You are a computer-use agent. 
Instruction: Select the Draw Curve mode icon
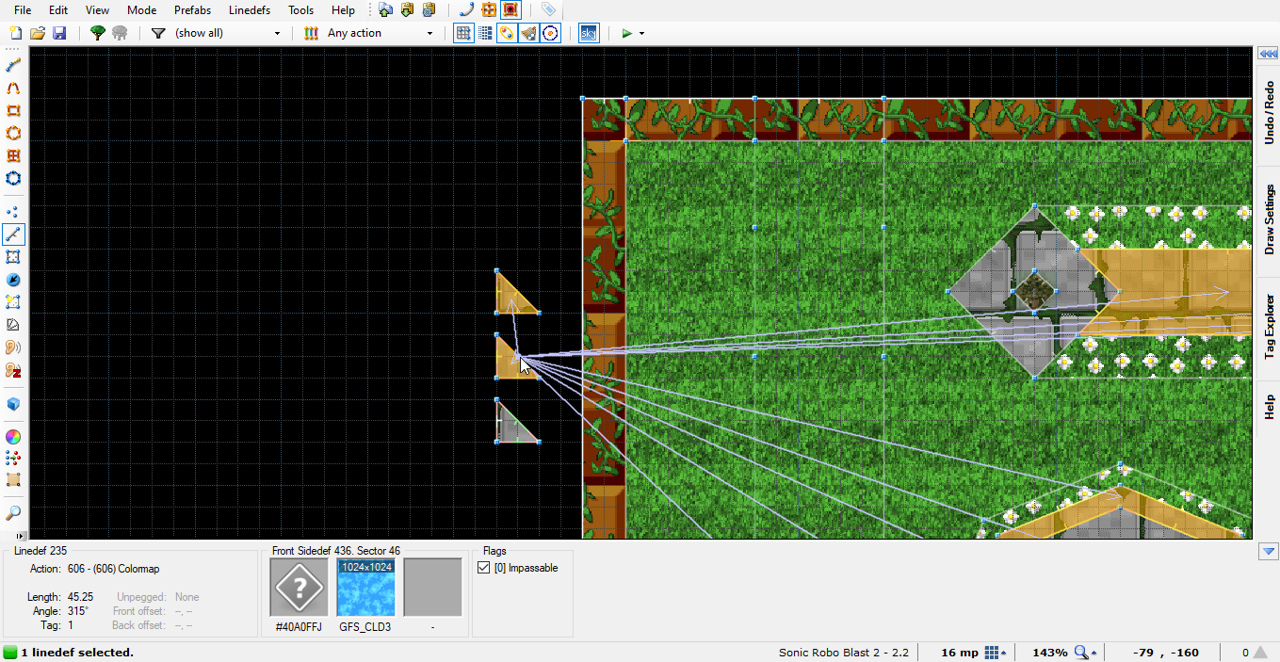click(14, 88)
